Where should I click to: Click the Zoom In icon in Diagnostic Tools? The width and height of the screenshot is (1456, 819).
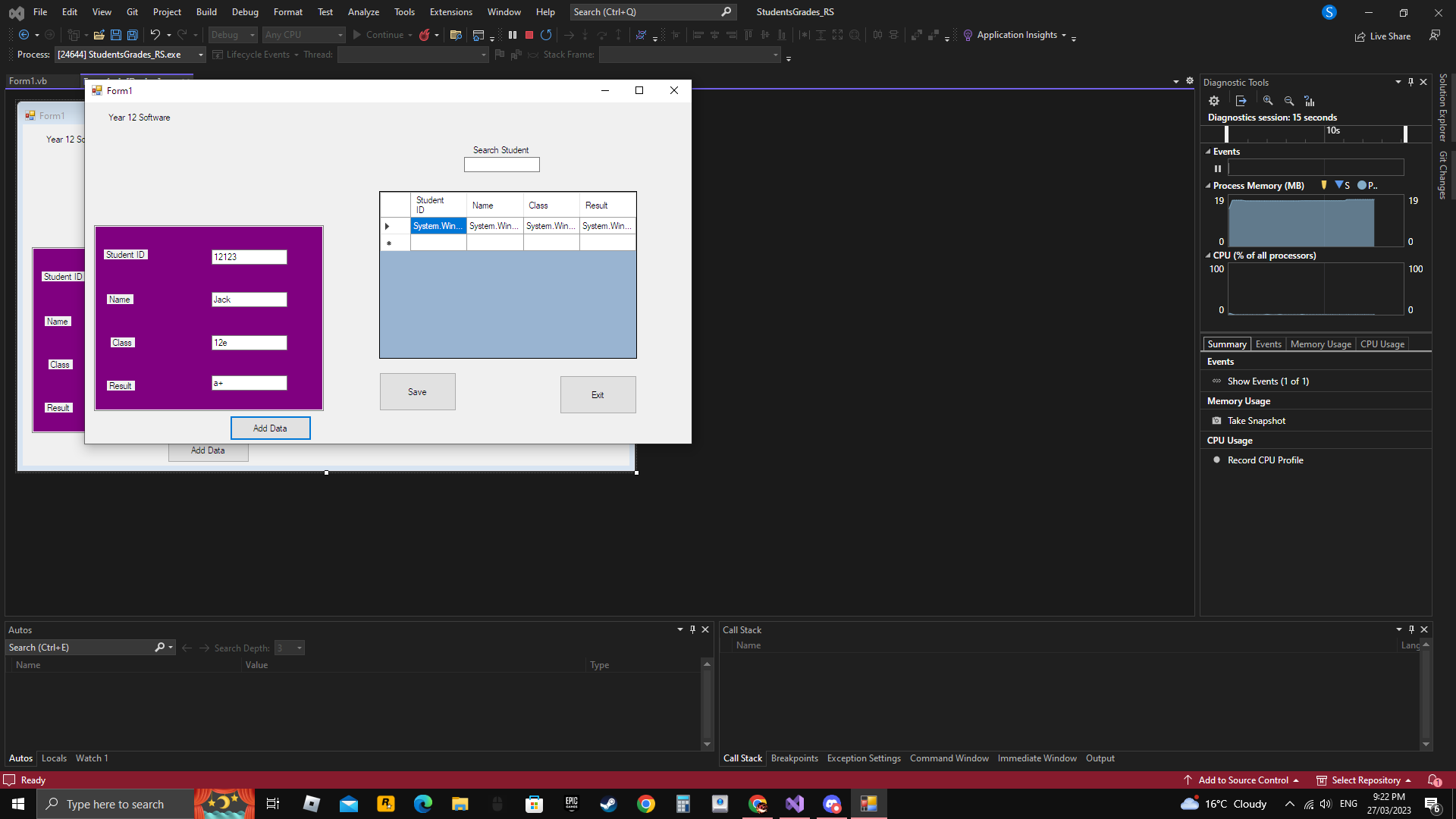pyautogui.click(x=1268, y=100)
